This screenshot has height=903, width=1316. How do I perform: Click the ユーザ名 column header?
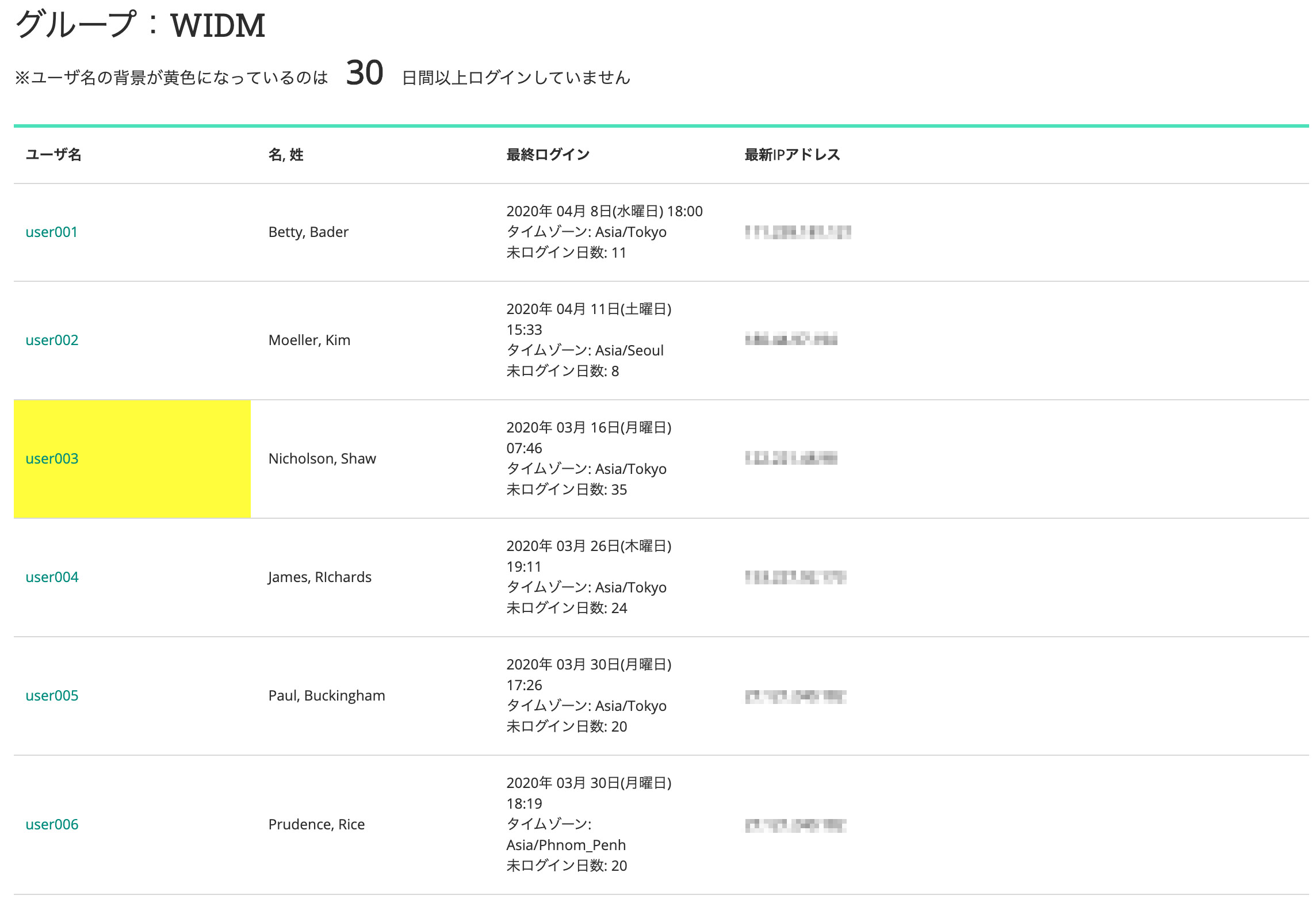(x=53, y=154)
